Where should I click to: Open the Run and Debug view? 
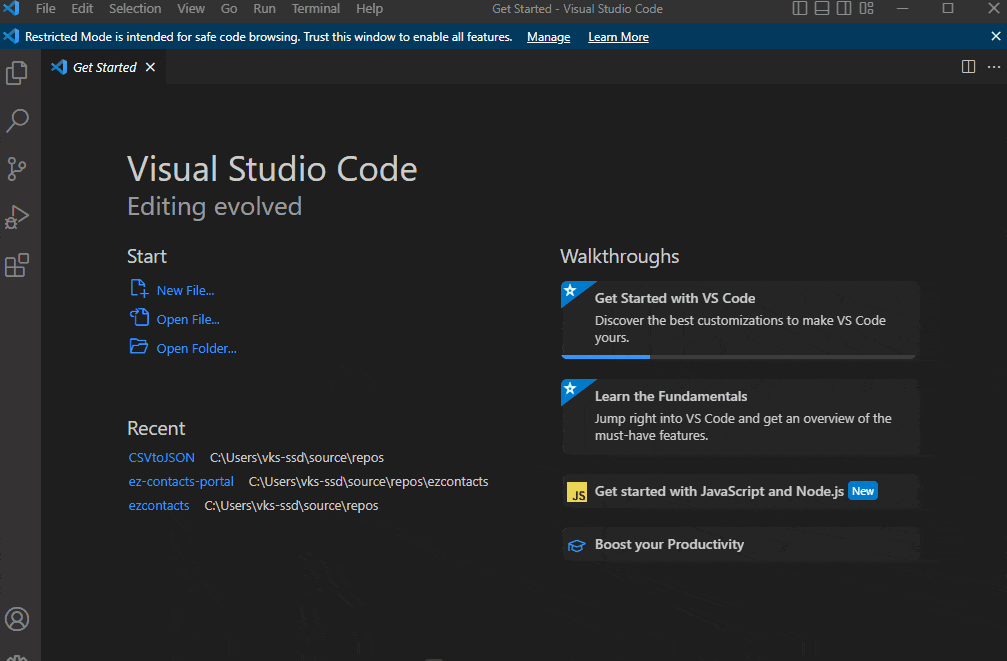click(17, 216)
